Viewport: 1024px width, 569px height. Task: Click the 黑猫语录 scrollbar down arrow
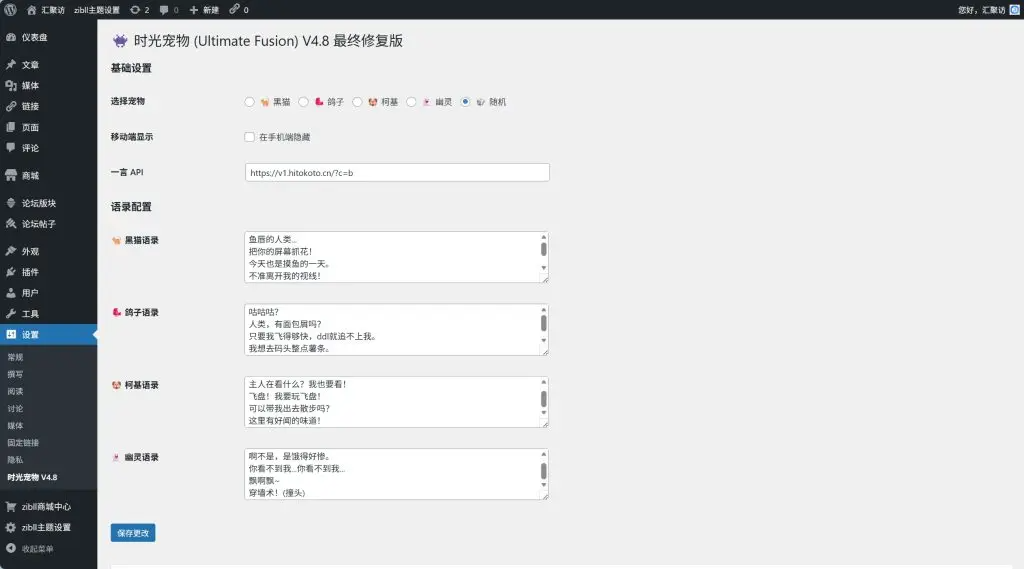click(543, 268)
